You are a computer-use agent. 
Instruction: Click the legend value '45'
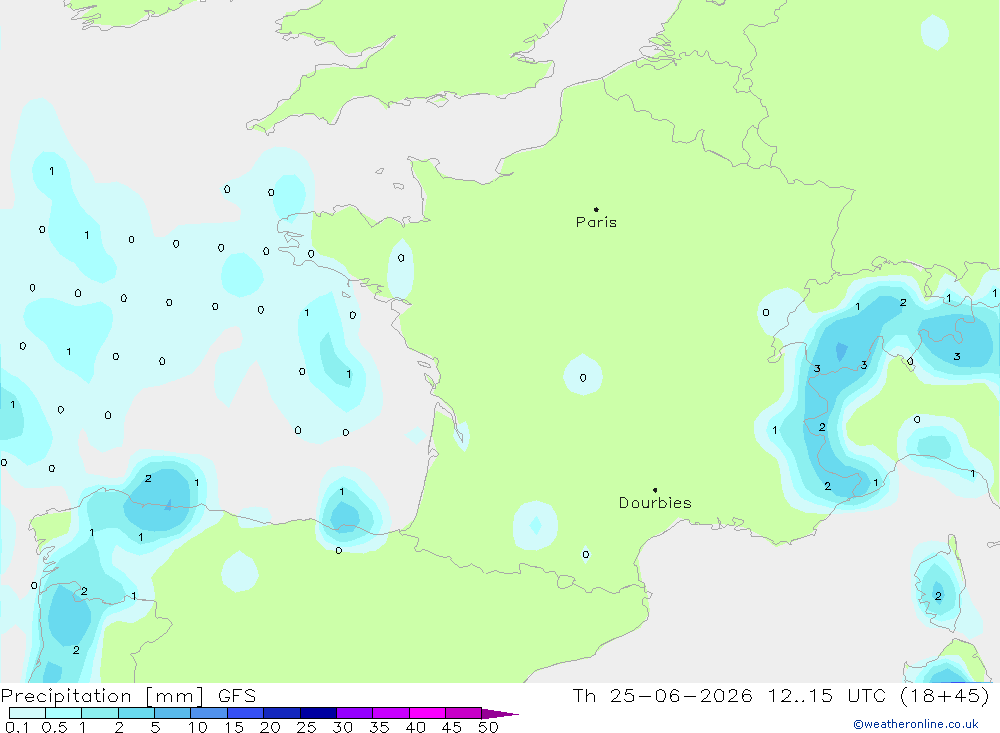pyautogui.click(x=452, y=727)
